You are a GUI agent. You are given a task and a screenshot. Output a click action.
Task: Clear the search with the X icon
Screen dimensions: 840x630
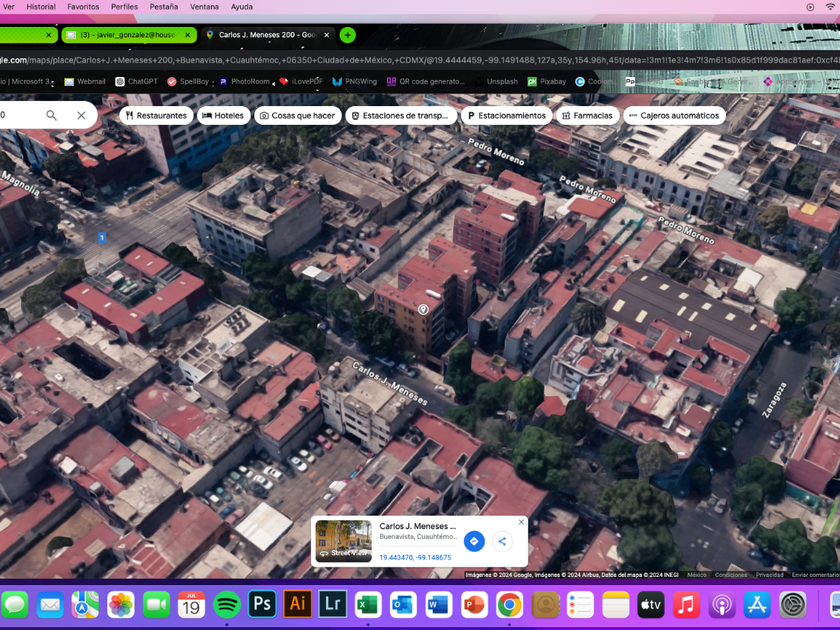pos(81,115)
